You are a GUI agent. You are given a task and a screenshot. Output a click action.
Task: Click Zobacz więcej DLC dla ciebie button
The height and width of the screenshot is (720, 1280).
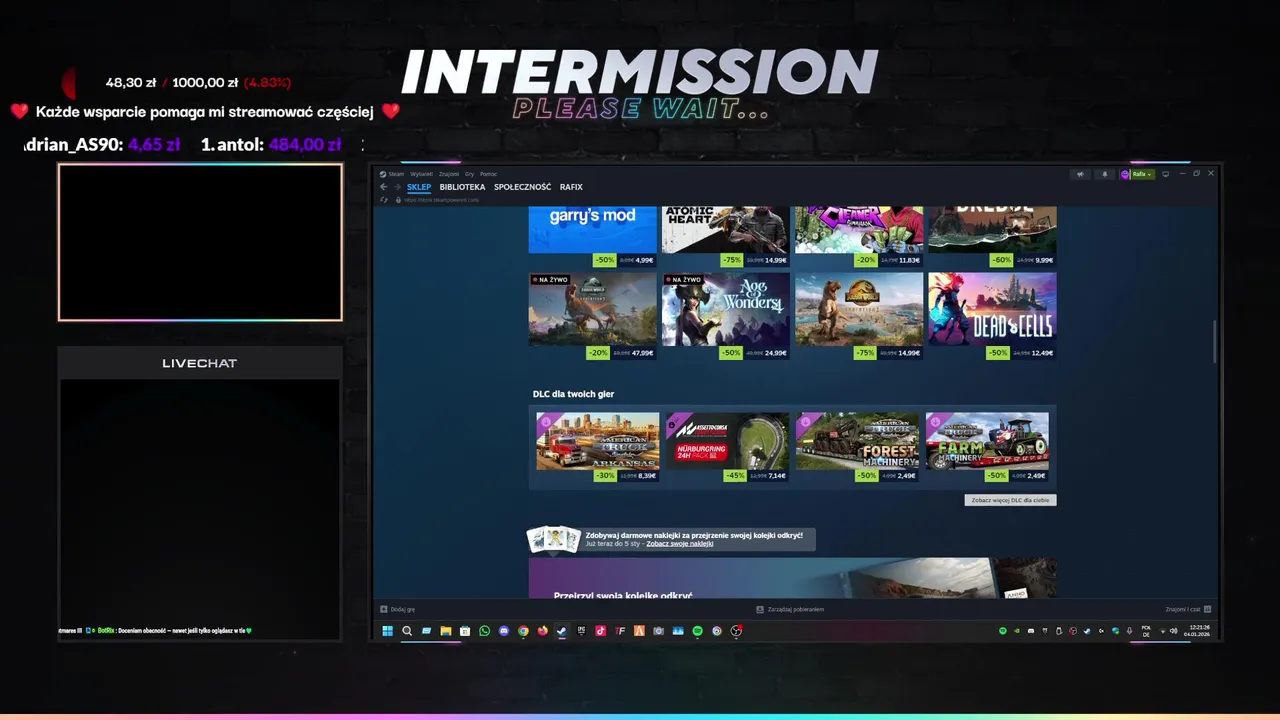[1010, 500]
